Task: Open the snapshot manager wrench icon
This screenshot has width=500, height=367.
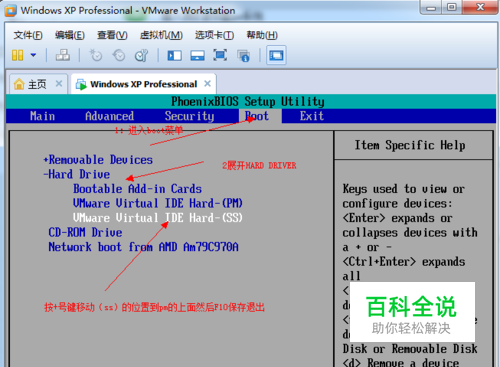Action: [x=141, y=55]
